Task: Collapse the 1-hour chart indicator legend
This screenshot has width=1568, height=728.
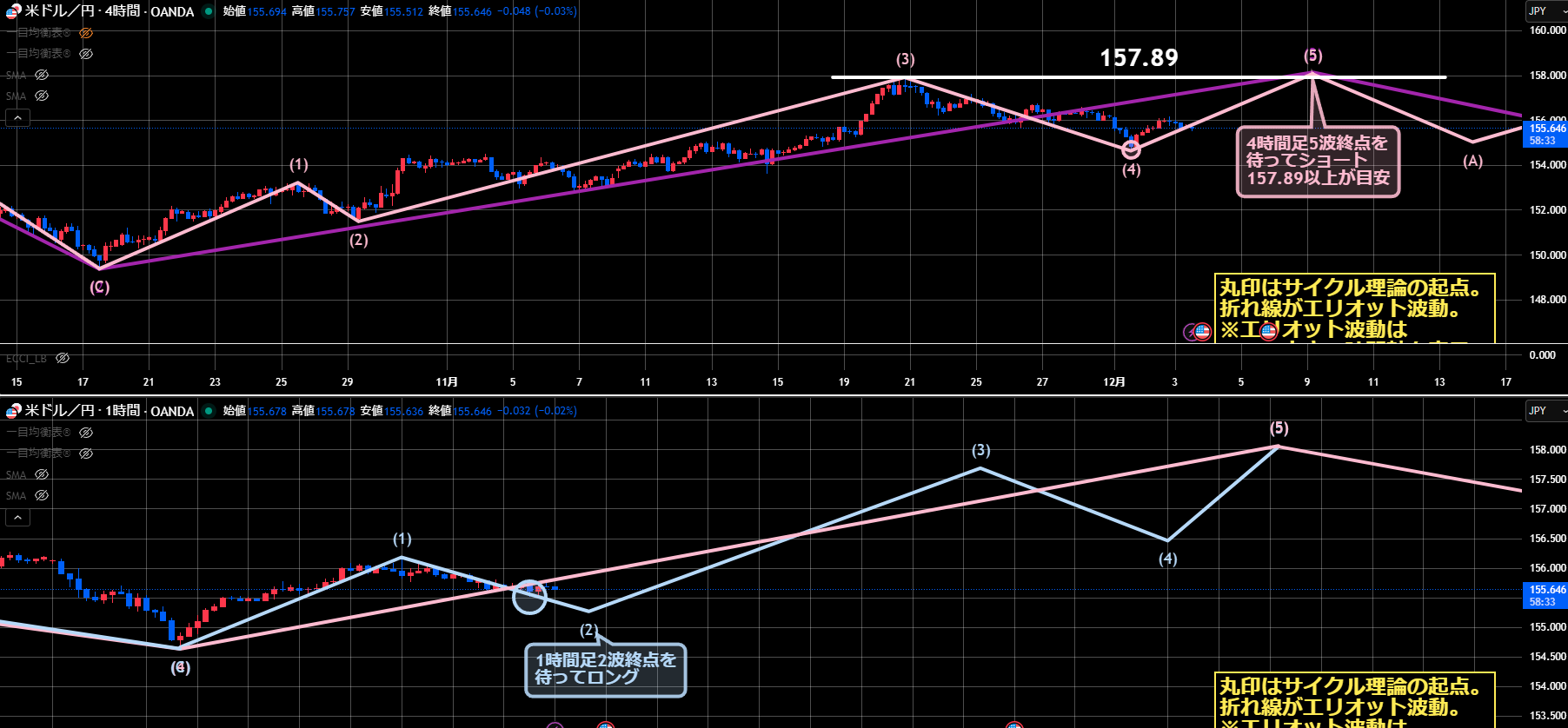Action: click(17, 518)
